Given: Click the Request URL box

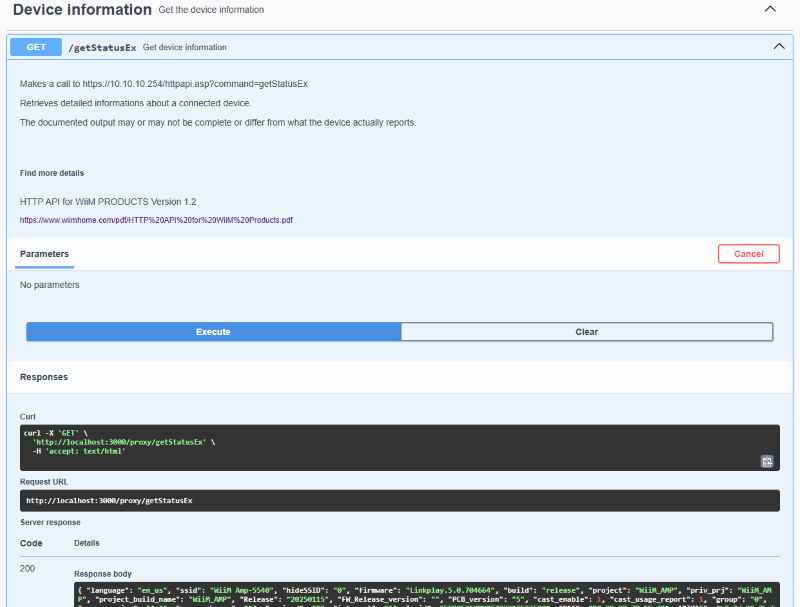Looking at the screenshot, I should point(399,501).
